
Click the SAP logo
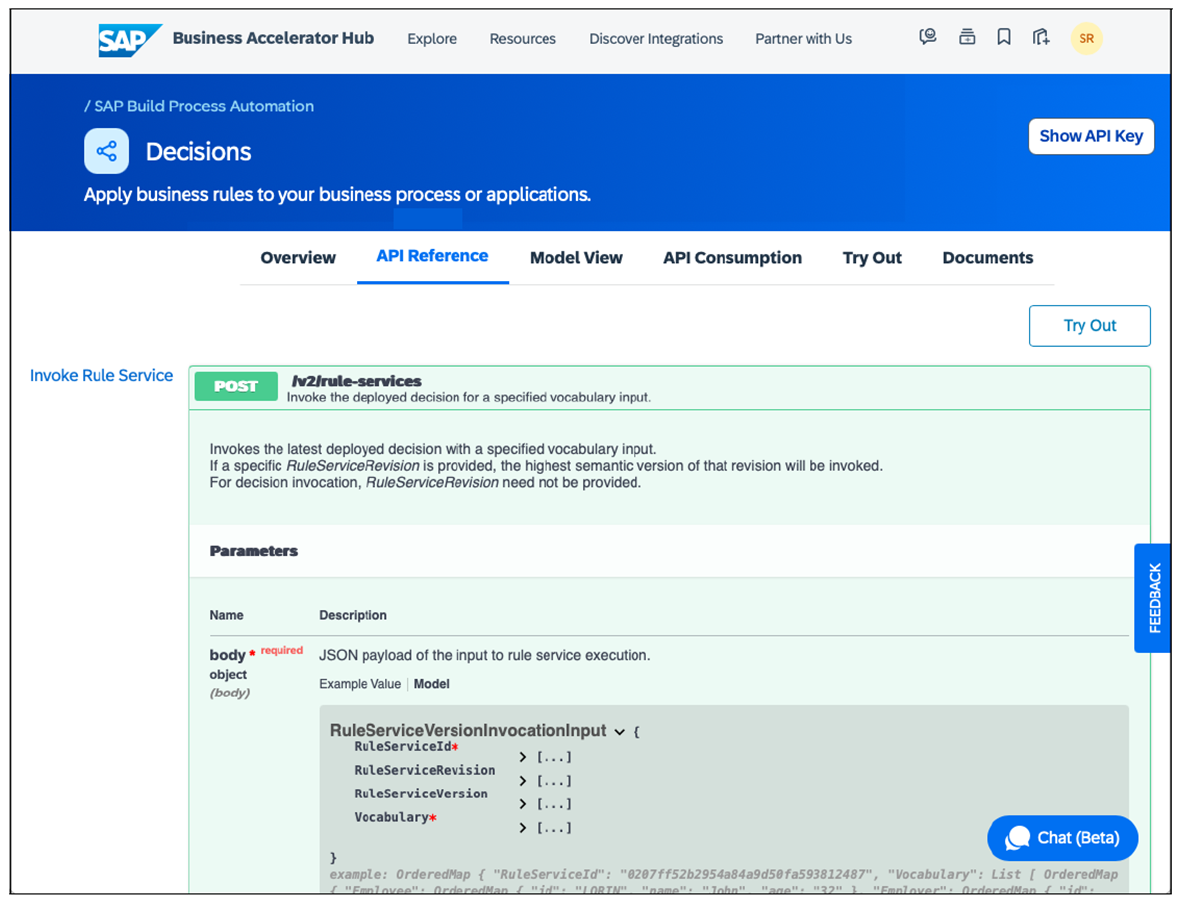click(x=129, y=39)
